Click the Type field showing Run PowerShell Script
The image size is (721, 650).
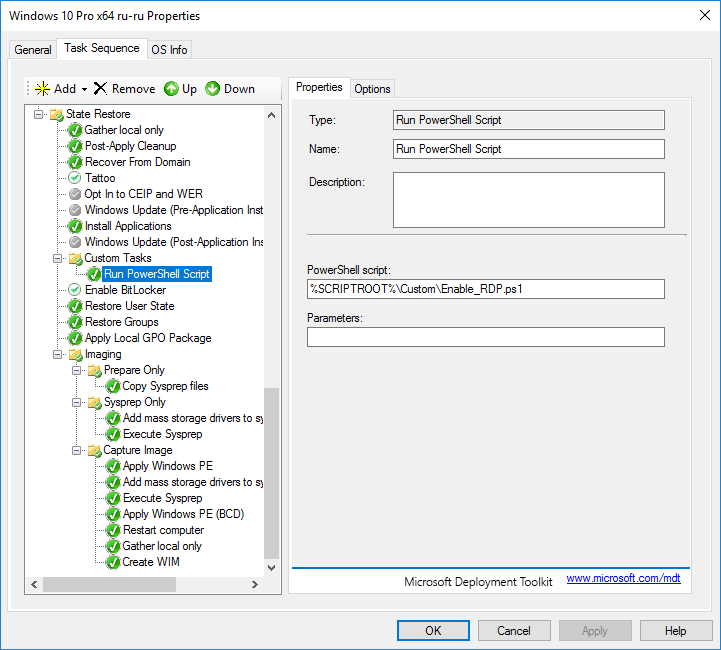click(x=529, y=120)
